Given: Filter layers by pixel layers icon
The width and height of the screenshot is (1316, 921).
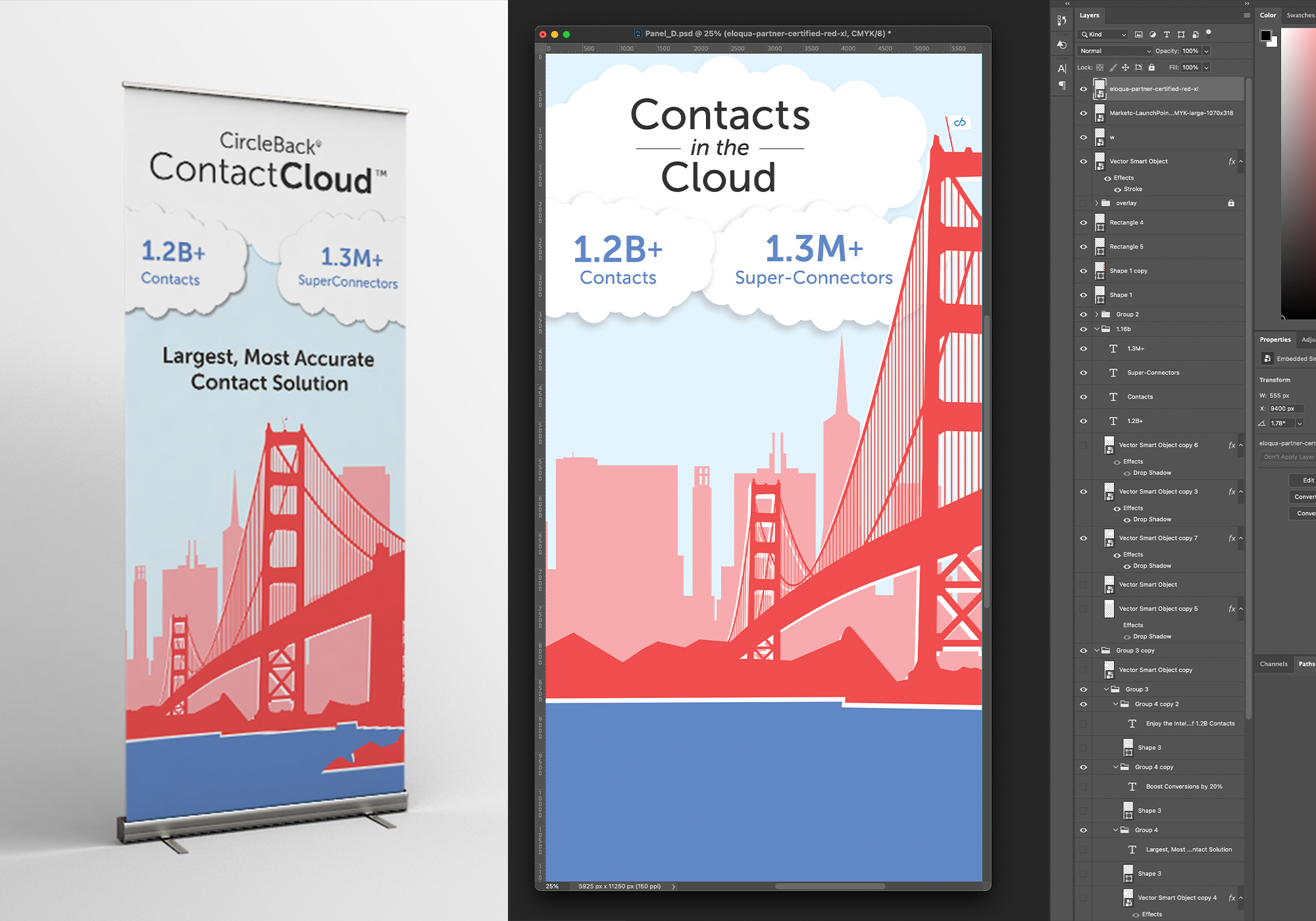Looking at the screenshot, I should [1138, 34].
